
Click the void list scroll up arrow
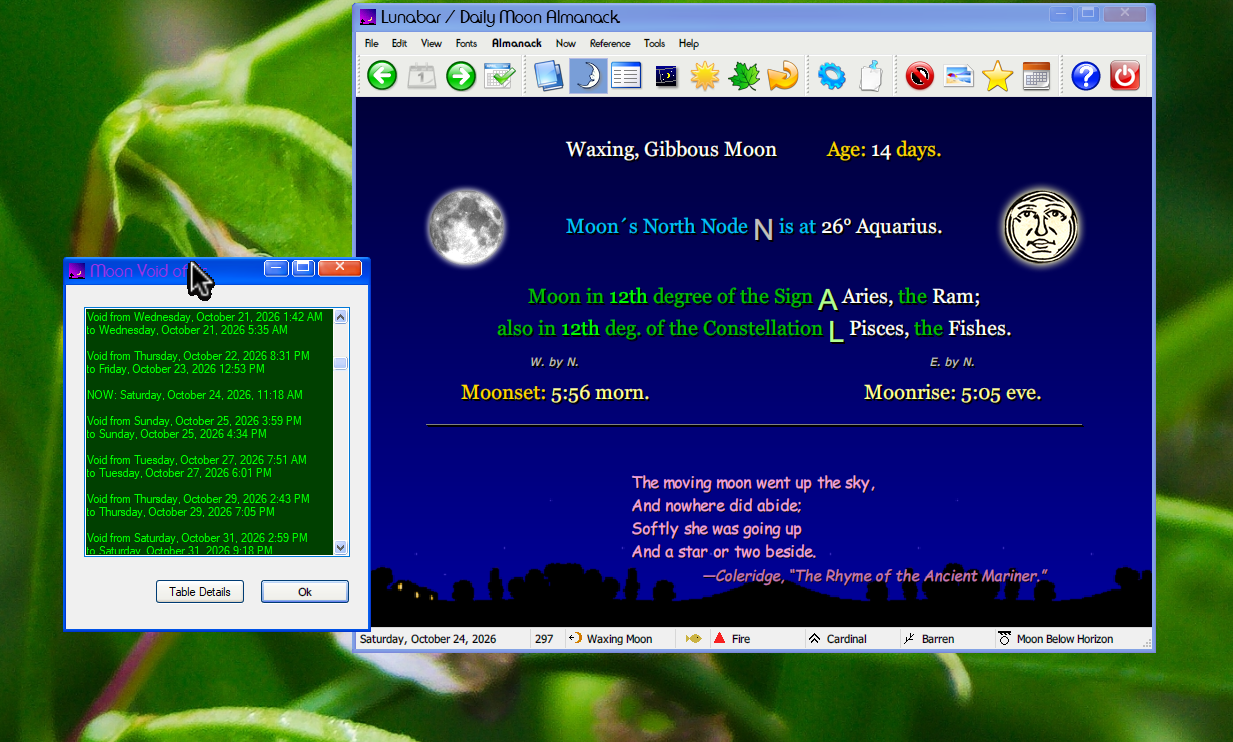340,317
